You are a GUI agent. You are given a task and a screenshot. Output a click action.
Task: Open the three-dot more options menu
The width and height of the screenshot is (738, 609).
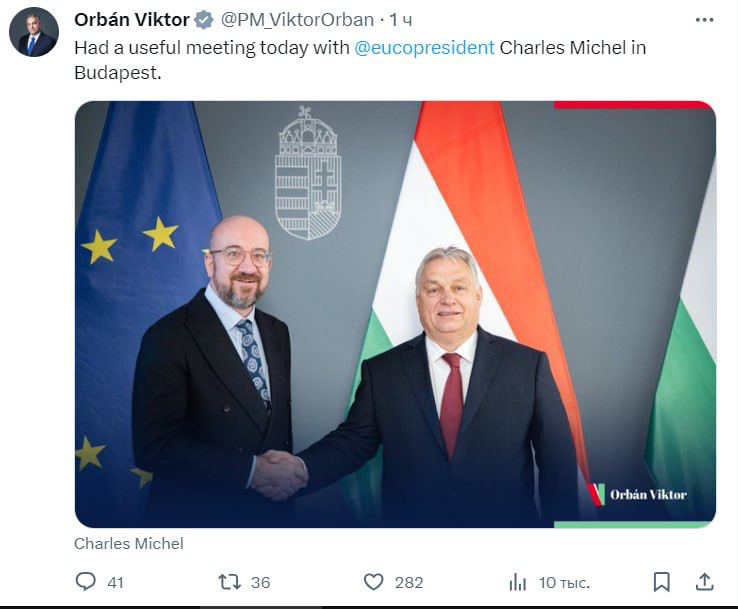click(704, 19)
